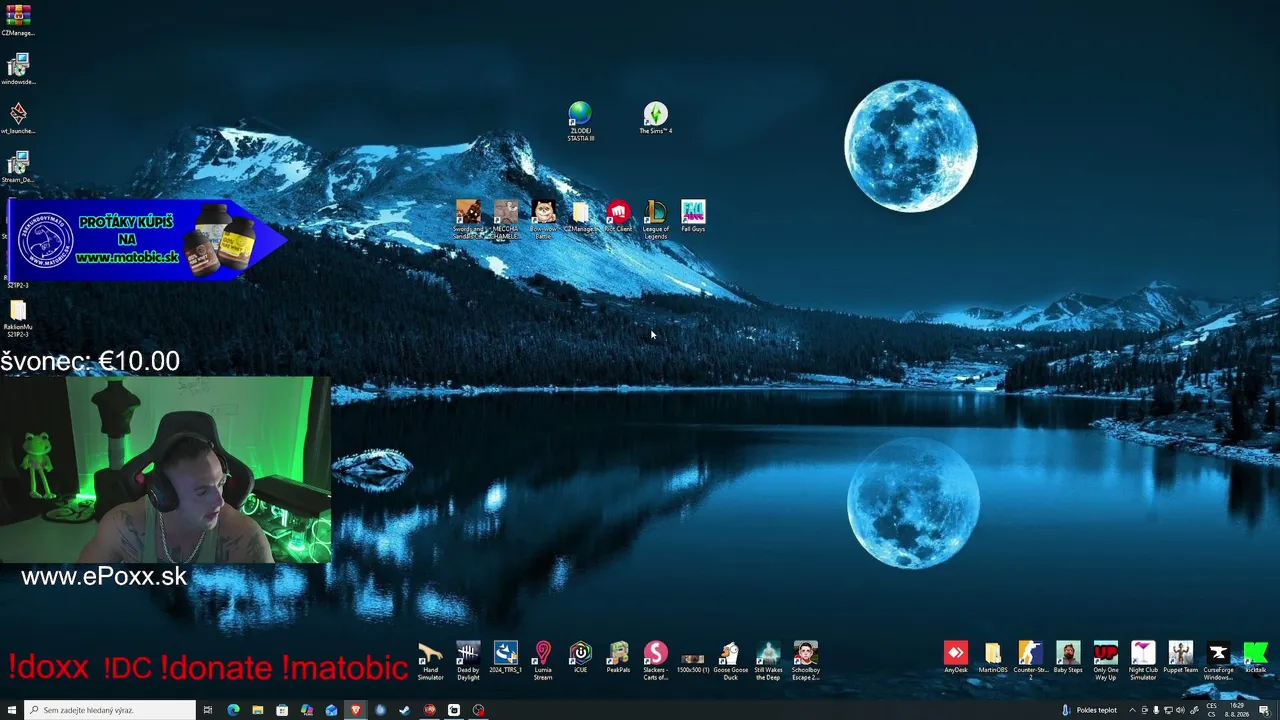Launch the Counter-Strike 2 shortcut
This screenshot has width=1280, height=720.
click(x=1030, y=661)
